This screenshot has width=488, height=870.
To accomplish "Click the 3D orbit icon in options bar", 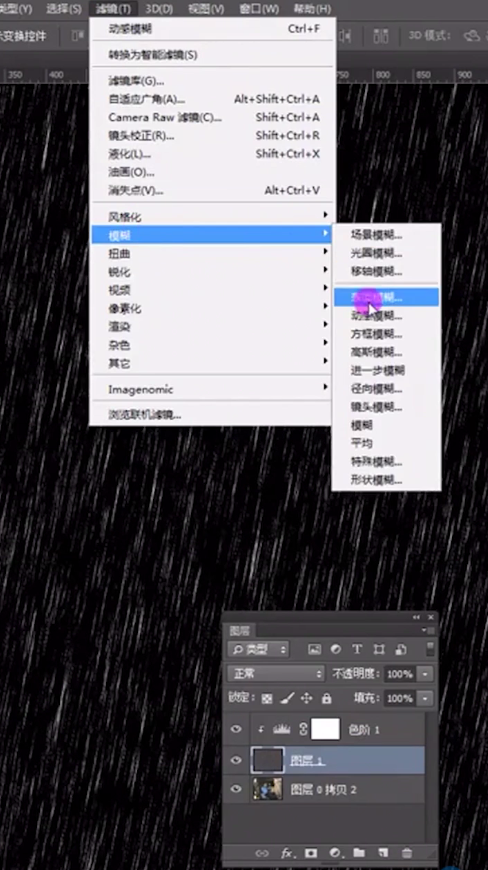I will click(x=472, y=37).
